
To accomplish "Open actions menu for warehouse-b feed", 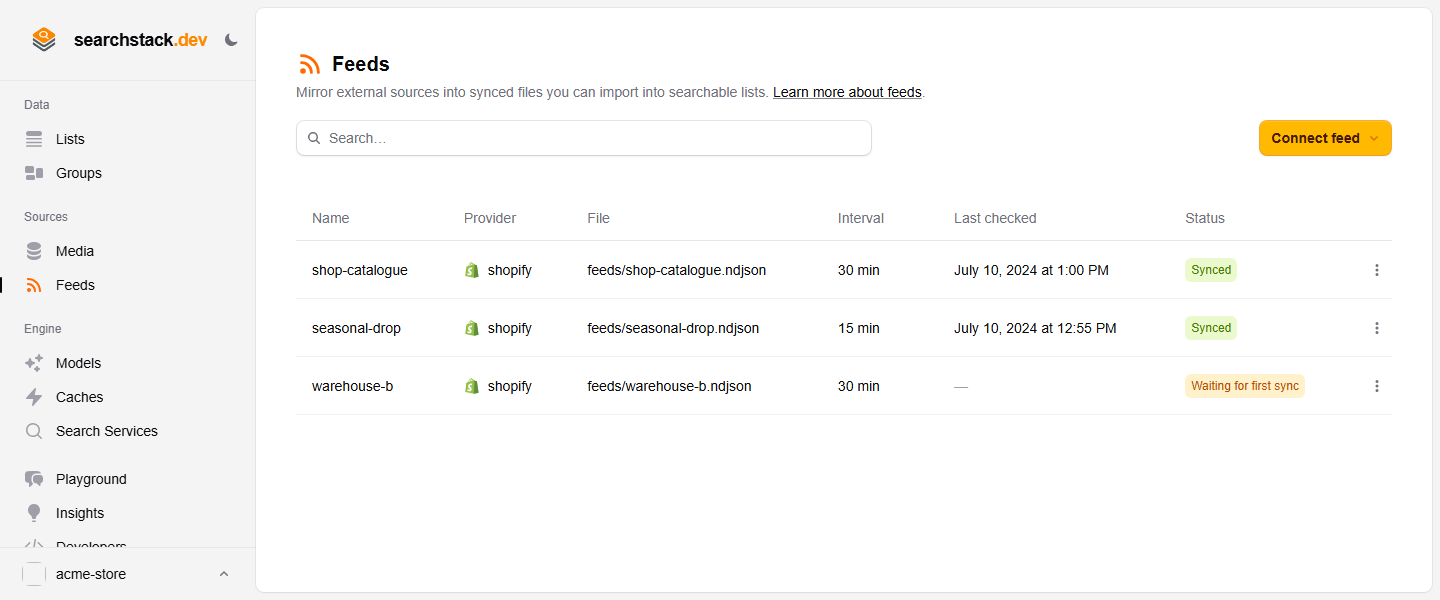I will (1377, 386).
